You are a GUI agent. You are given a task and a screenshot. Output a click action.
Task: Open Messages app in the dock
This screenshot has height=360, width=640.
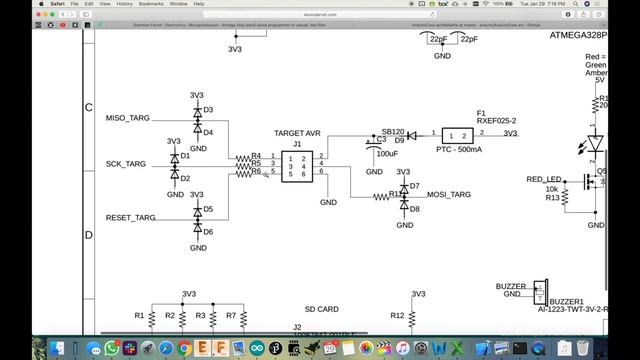click(x=93, y=349)
